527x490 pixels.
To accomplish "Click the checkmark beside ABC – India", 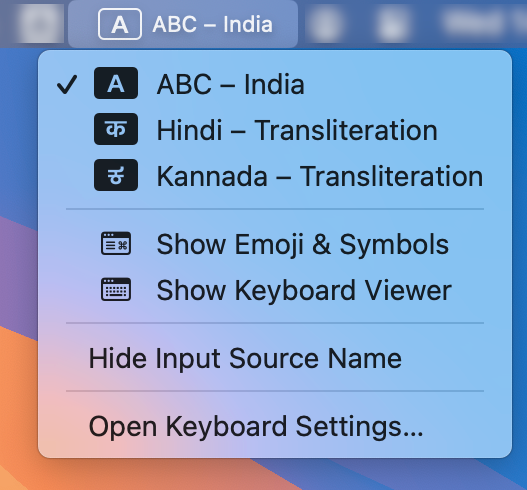I will pos(67,84).
